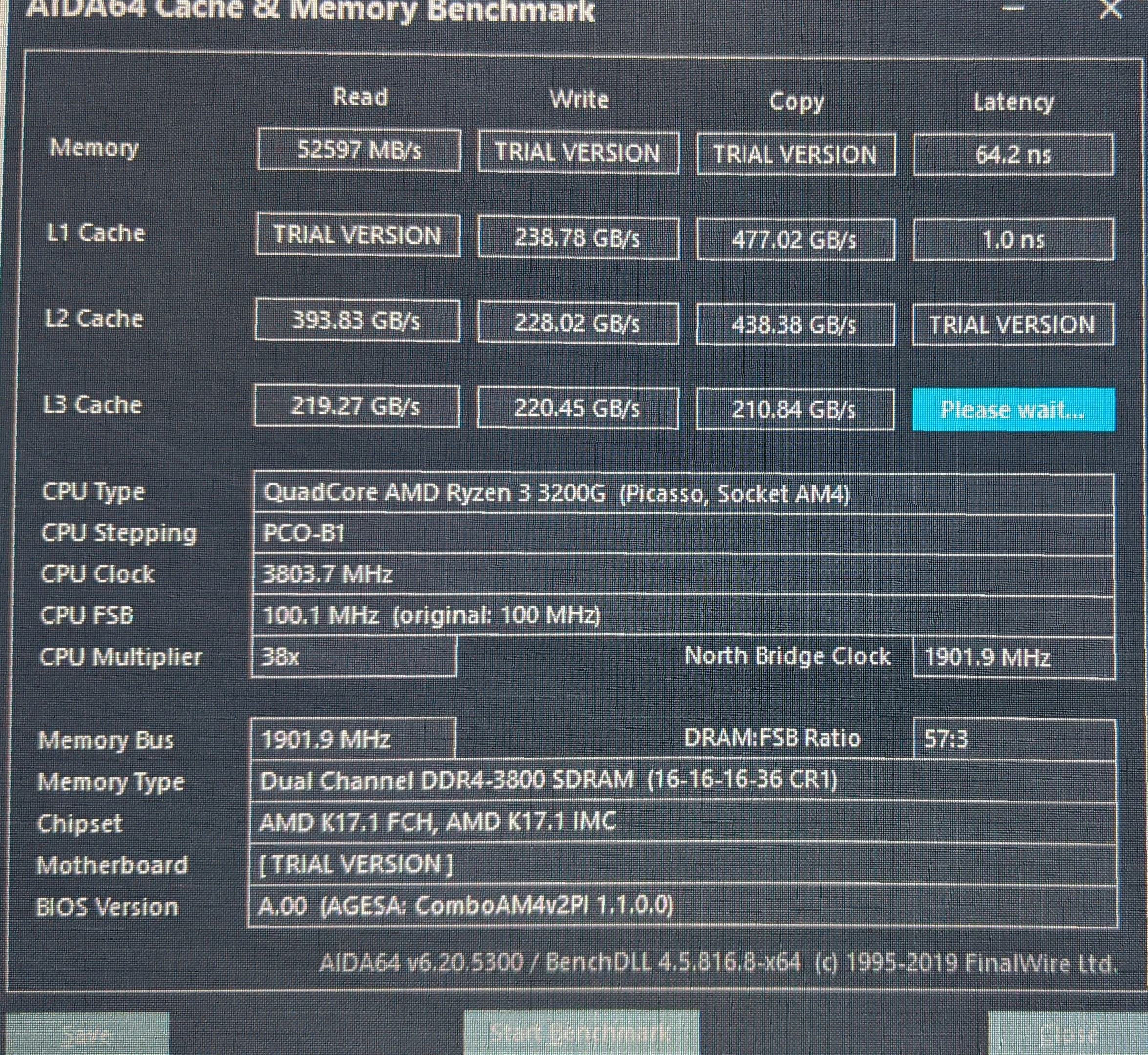1148x1055 pixels.
Task: Click North Bridge Clock value 1901.9 MHz
Action: tap(1015, 657)
